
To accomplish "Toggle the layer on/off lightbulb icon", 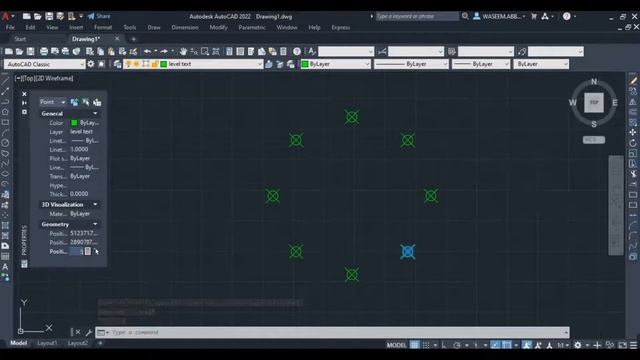I will point(128,64).
